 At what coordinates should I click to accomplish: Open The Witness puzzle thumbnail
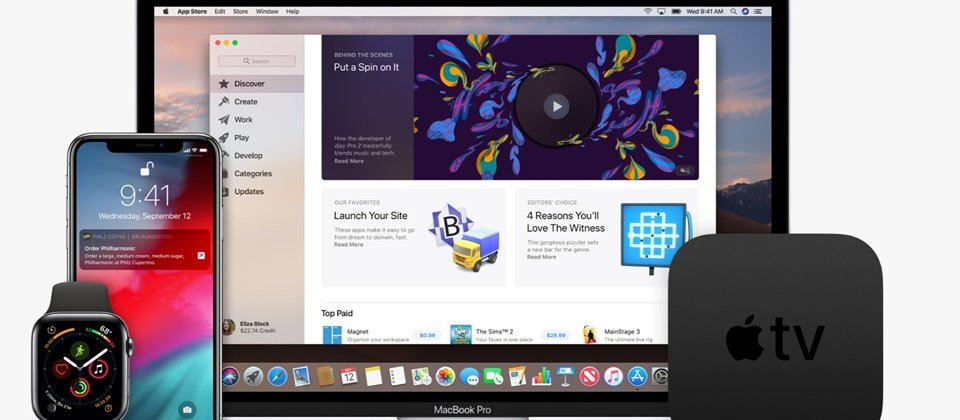(654, 237)
